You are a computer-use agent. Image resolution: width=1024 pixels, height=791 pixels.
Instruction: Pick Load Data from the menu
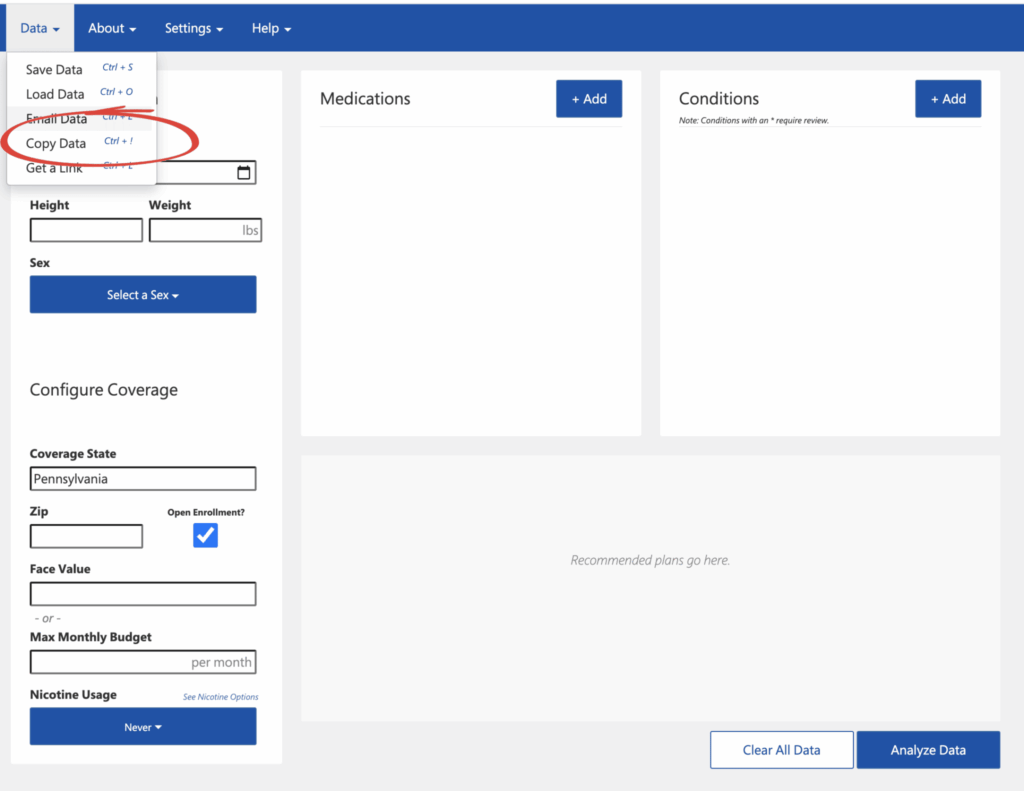55,94
